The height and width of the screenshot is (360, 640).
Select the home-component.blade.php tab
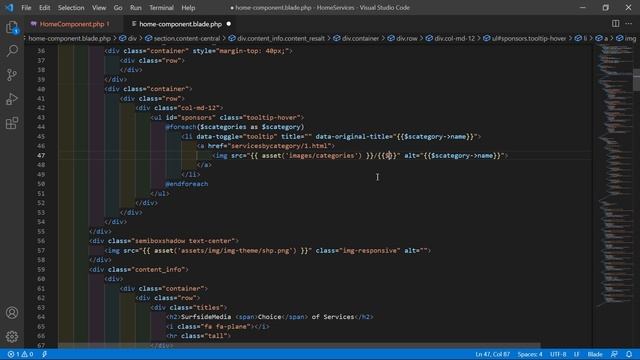[x=180, y=24]
